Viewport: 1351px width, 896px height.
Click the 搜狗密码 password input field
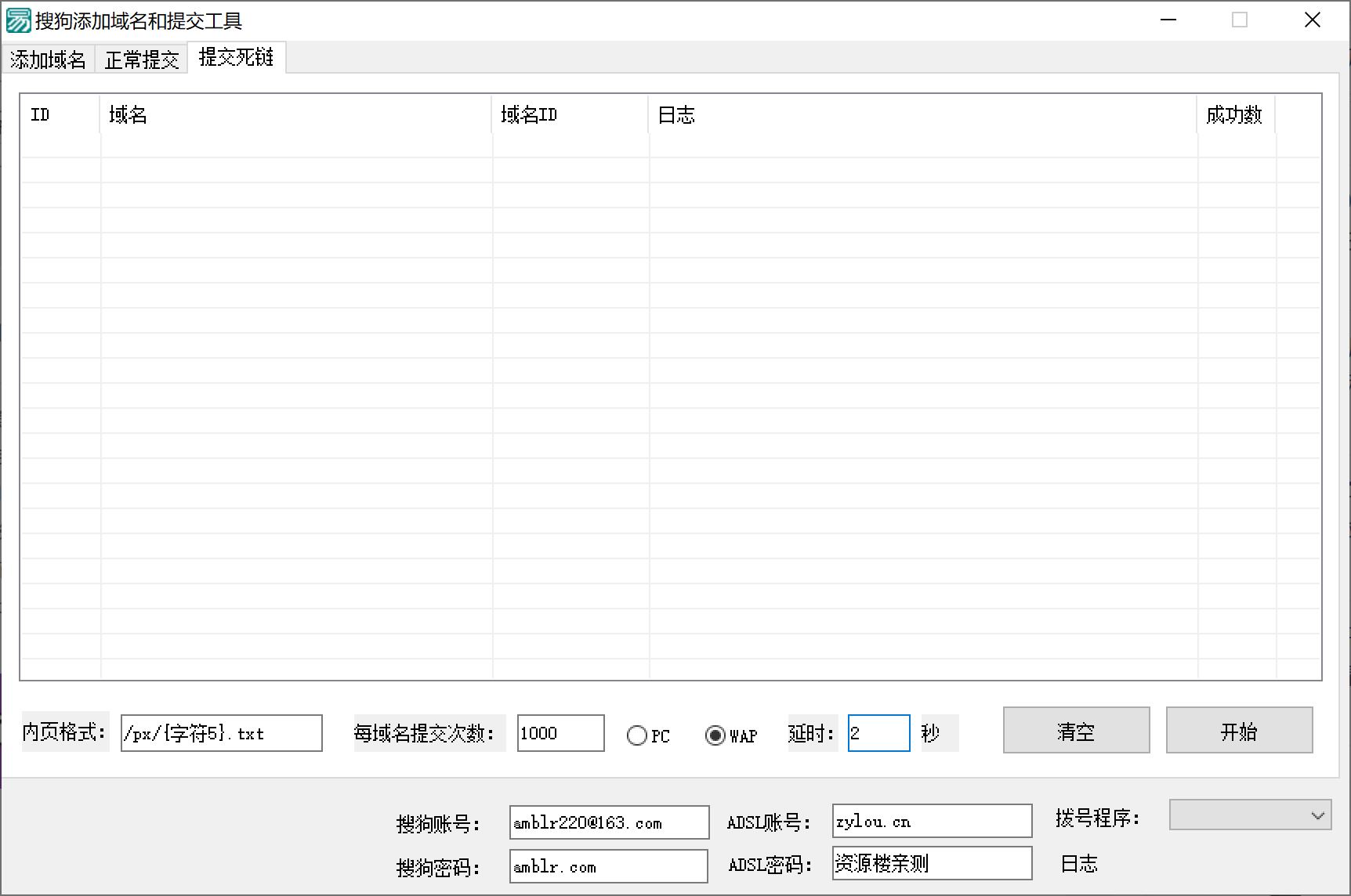pyautogui.click(x=609, y=865)
